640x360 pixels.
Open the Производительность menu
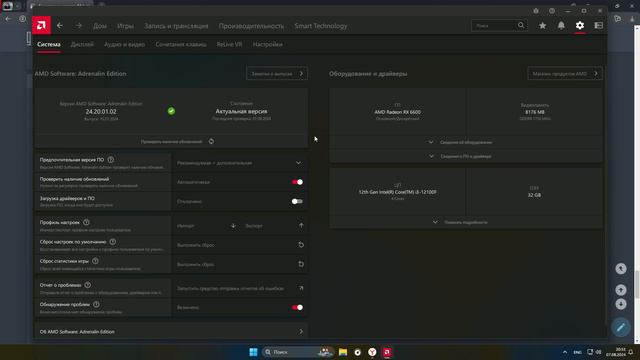(x=251, y=26)
